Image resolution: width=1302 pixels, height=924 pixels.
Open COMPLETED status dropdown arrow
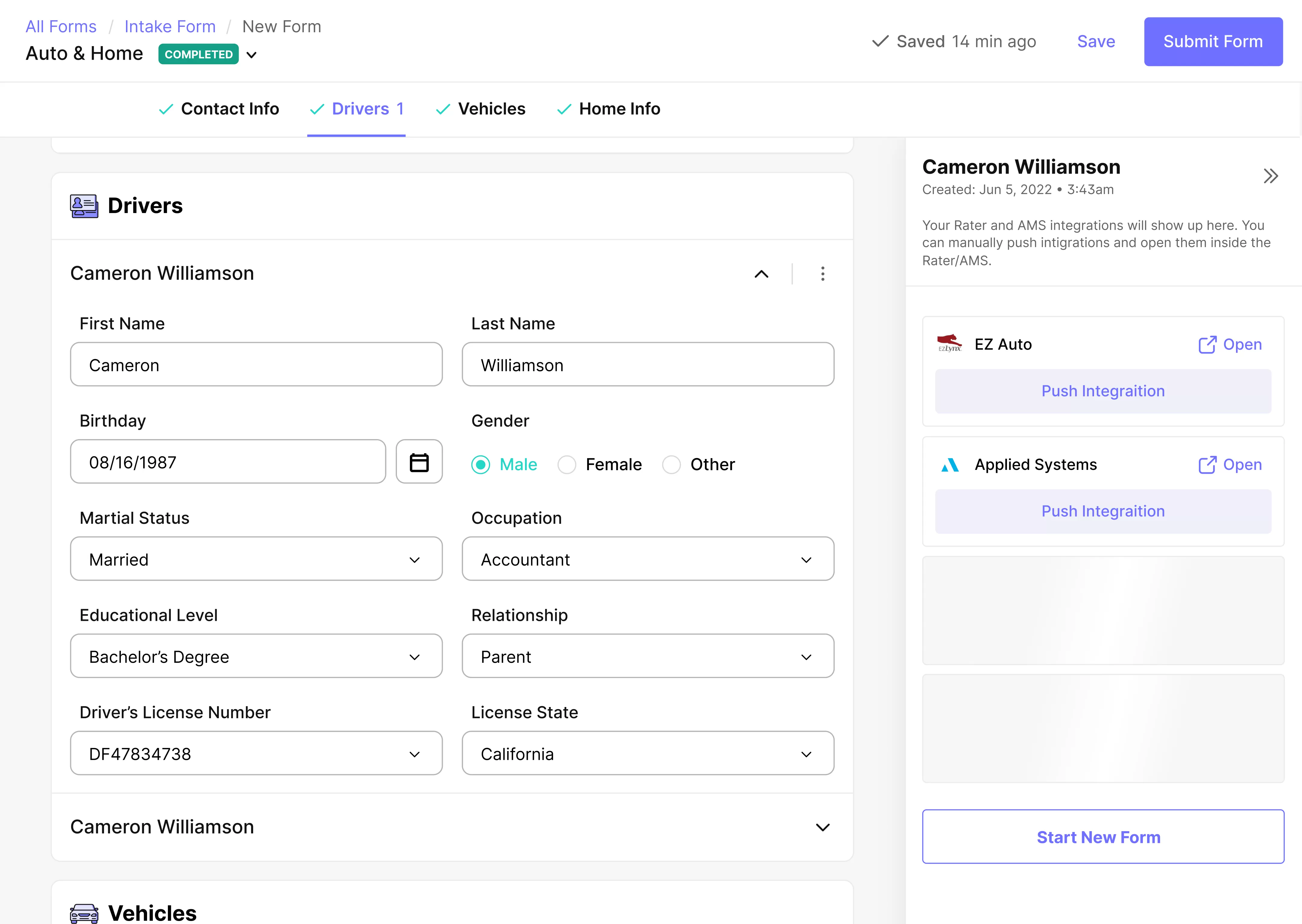(252, 55)
